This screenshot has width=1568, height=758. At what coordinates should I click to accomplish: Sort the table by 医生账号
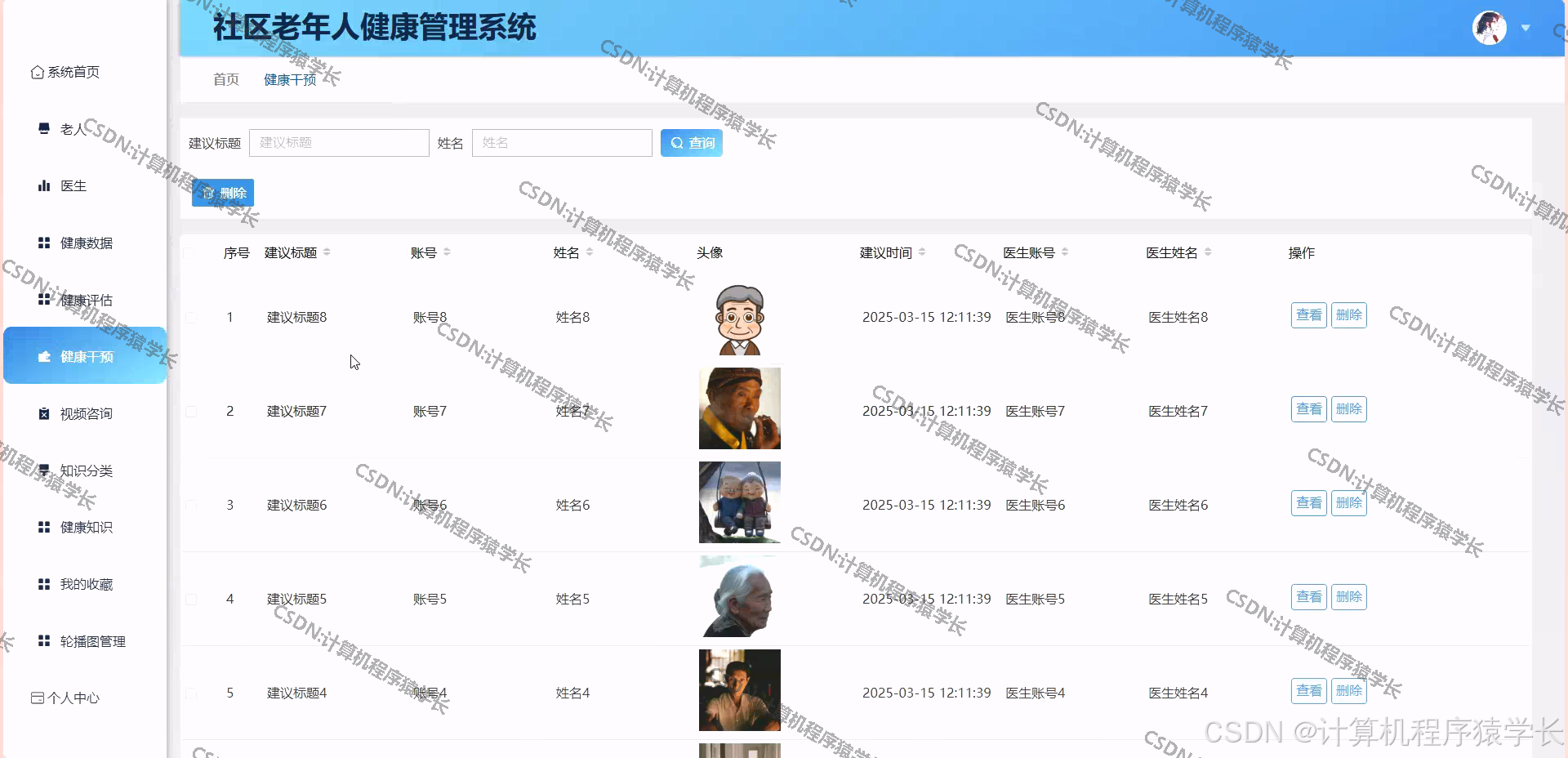point(1065,252)
